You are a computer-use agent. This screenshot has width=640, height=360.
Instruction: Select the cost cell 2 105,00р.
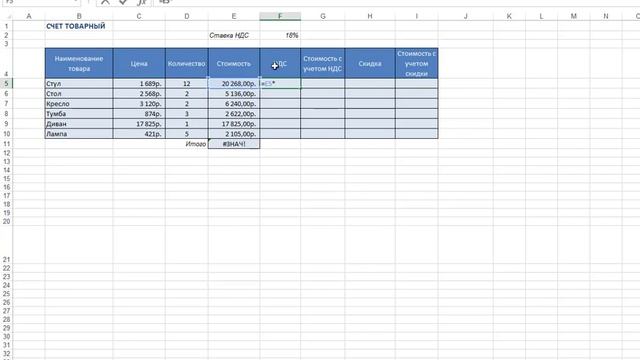pos(233,133)
